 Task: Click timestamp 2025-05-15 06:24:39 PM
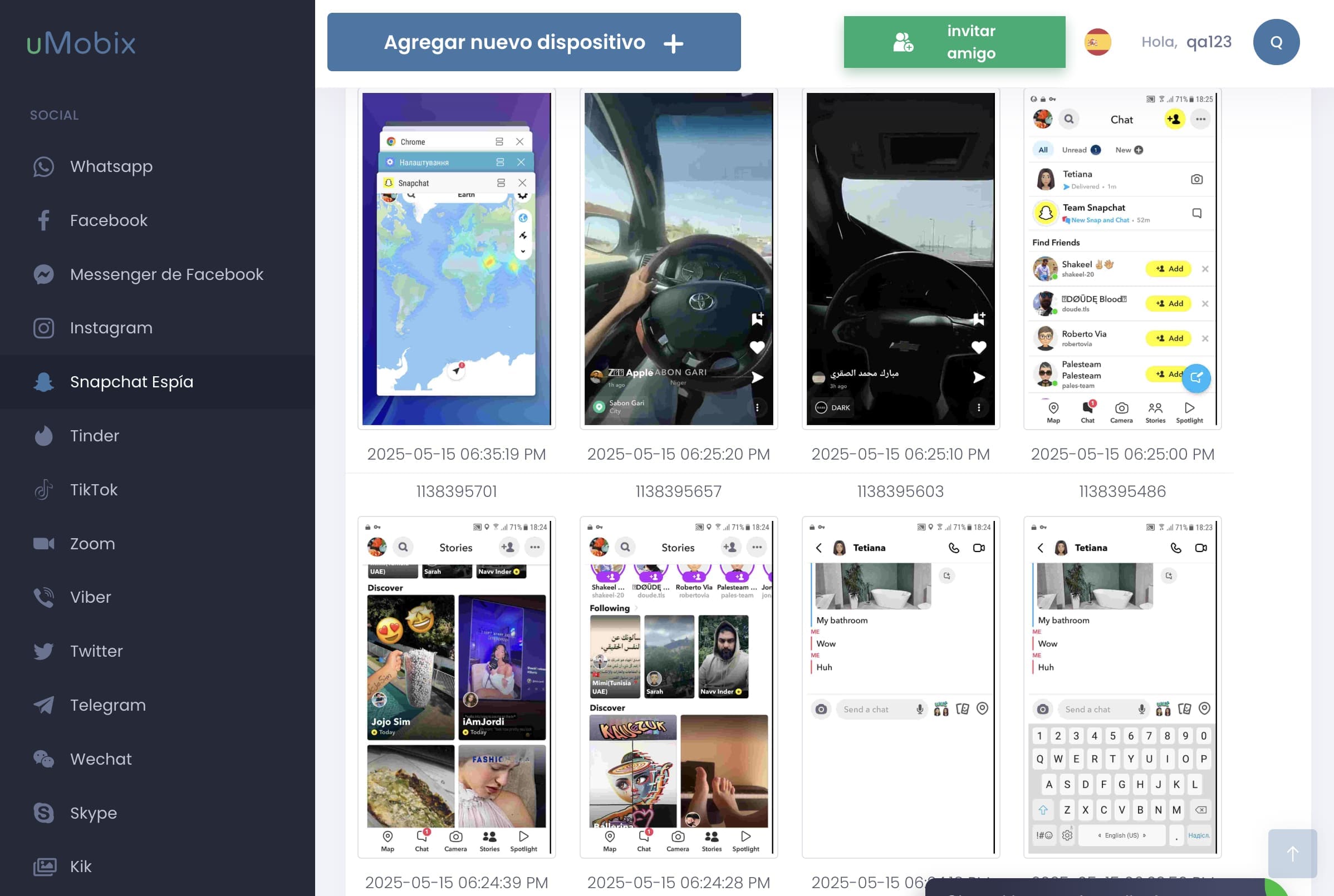click(457, 883)
